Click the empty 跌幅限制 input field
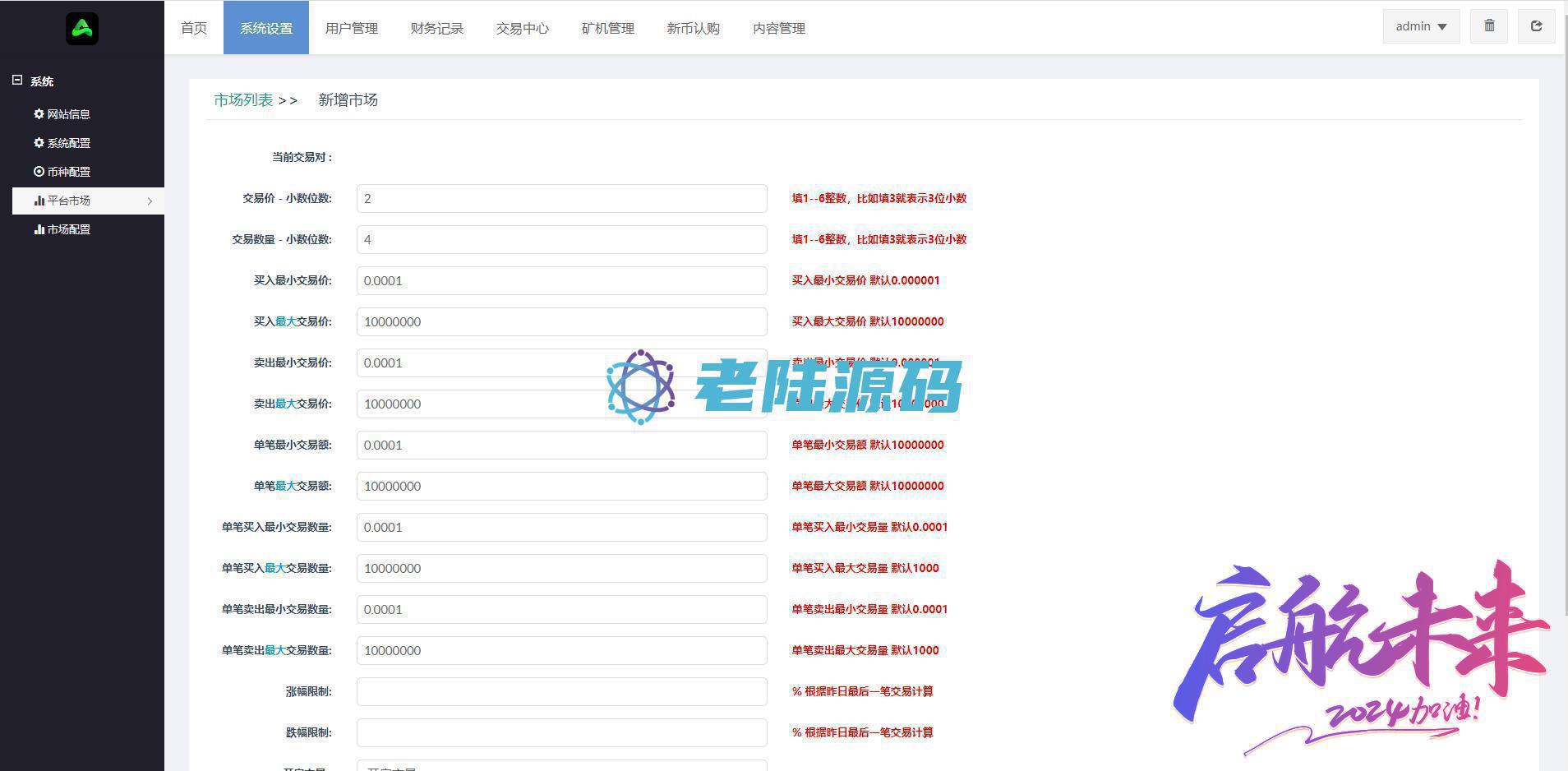The width and height of the screenshot is (1568, 771). 562,732
